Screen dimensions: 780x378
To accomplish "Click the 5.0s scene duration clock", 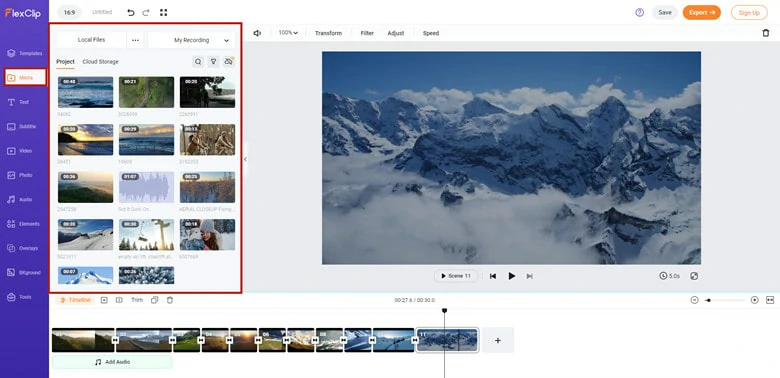I will [x=669, y=276].
